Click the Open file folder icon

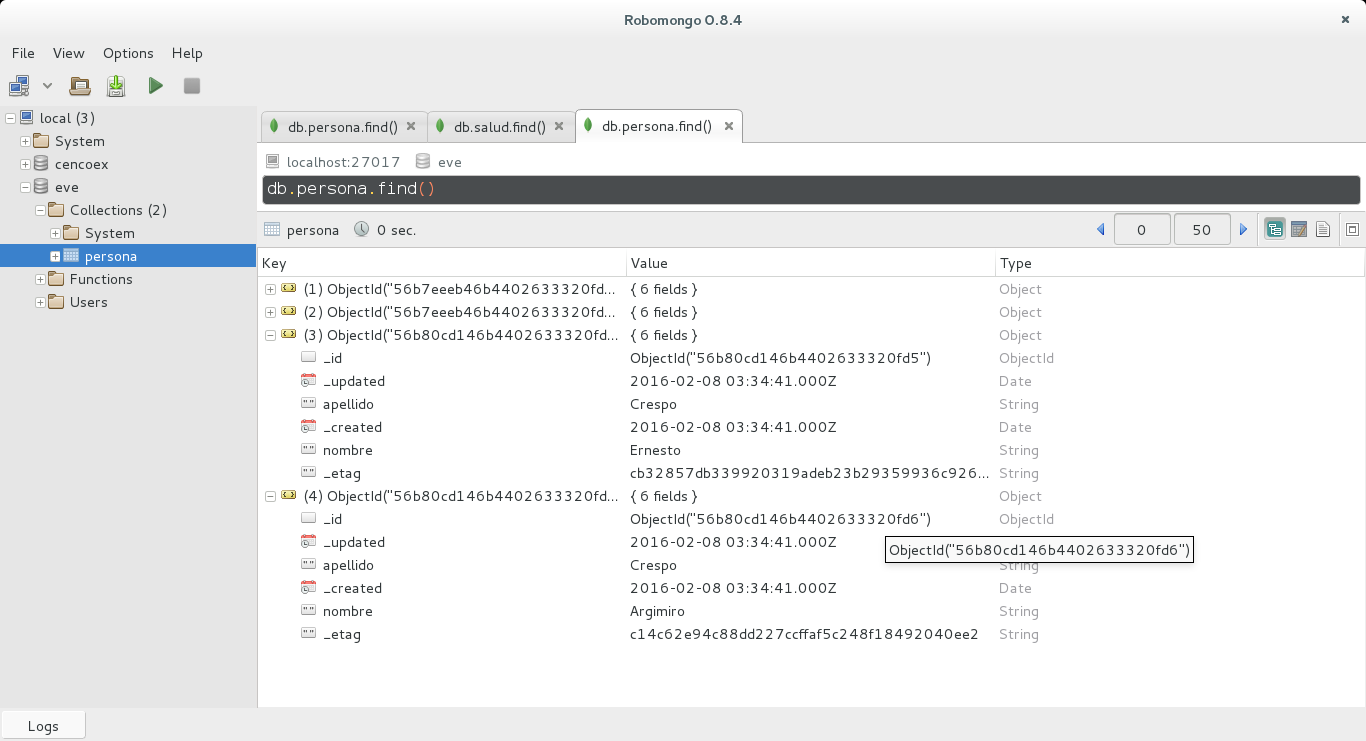80,86
